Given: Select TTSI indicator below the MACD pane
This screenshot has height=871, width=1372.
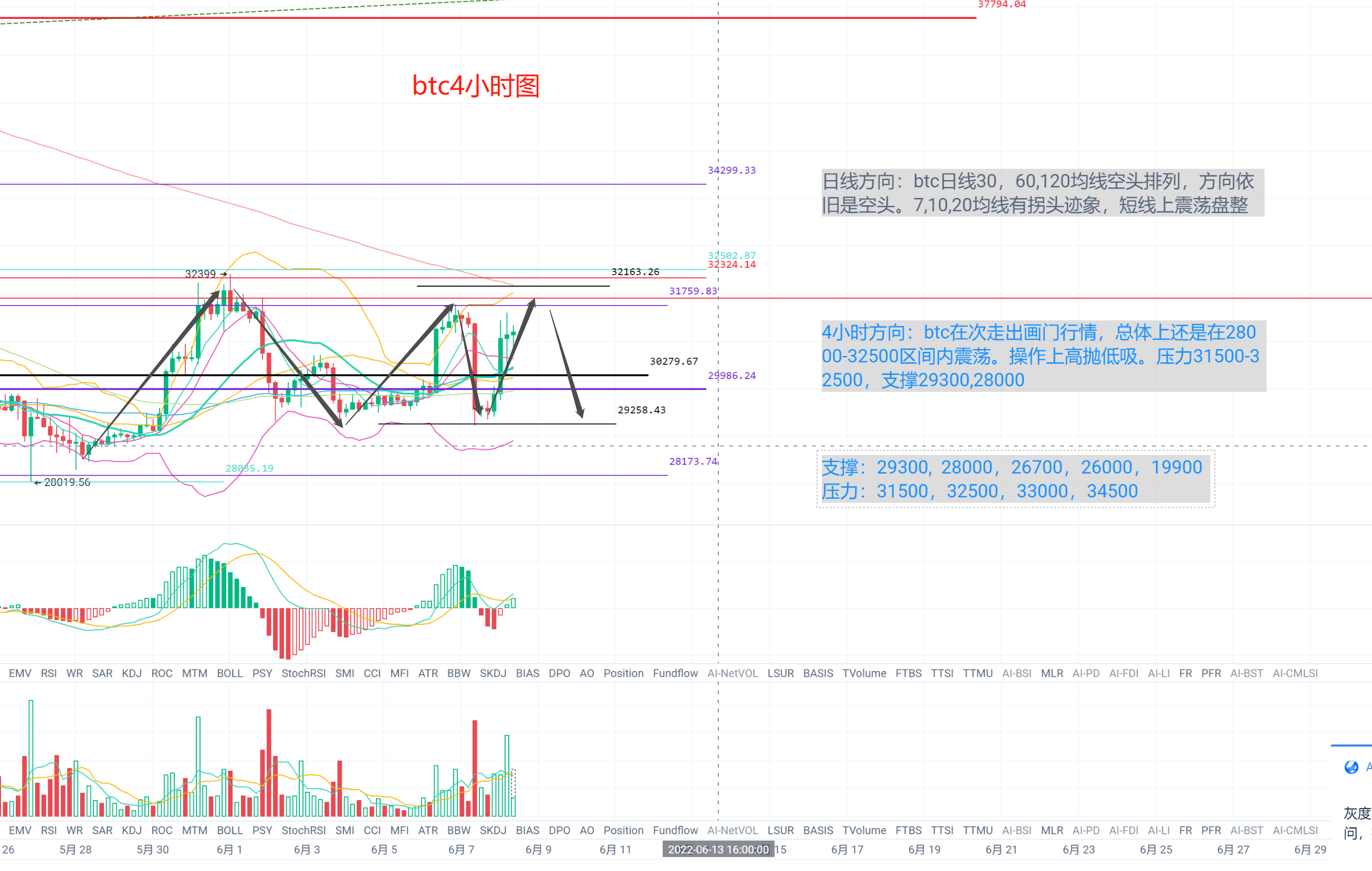Looking at the screenshot, I should tap(942, 673).
